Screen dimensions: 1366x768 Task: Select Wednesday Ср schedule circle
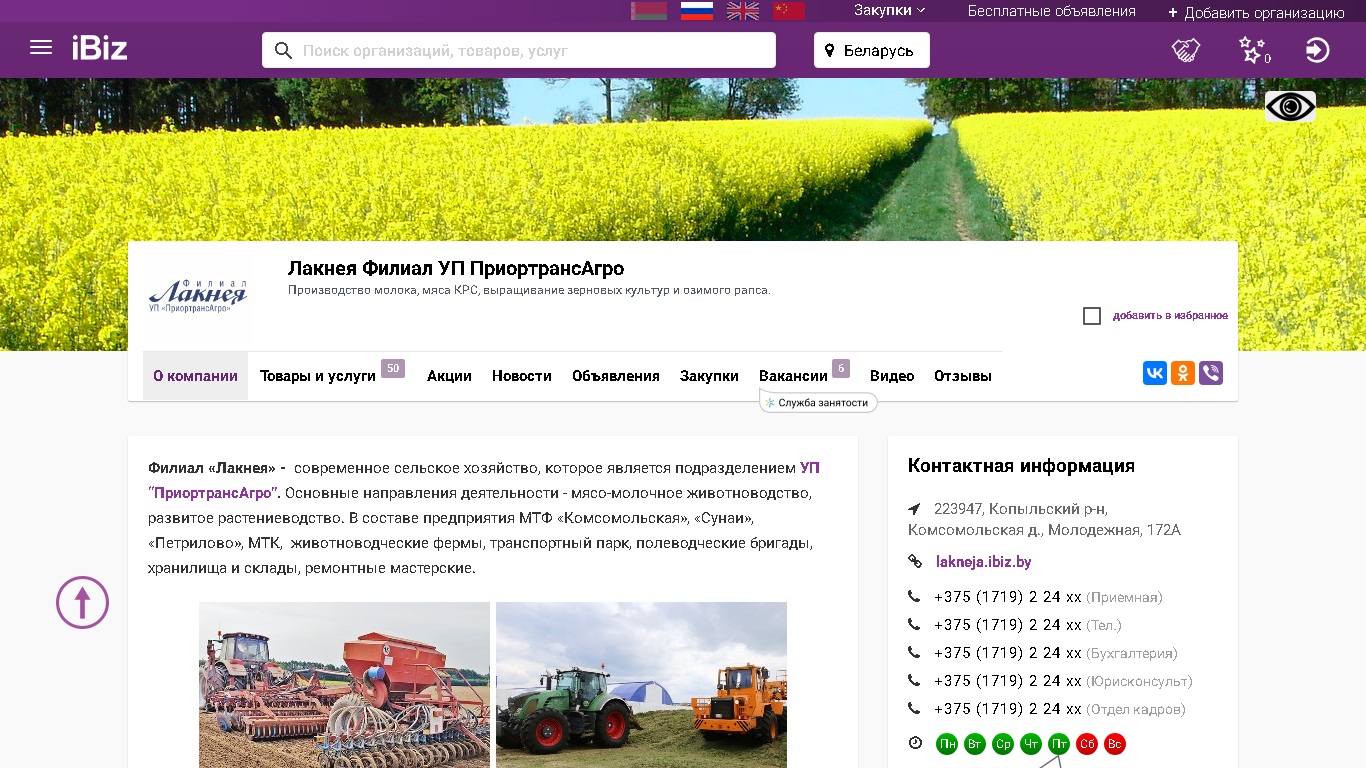pyautogui.click(x=1003, y=744)
